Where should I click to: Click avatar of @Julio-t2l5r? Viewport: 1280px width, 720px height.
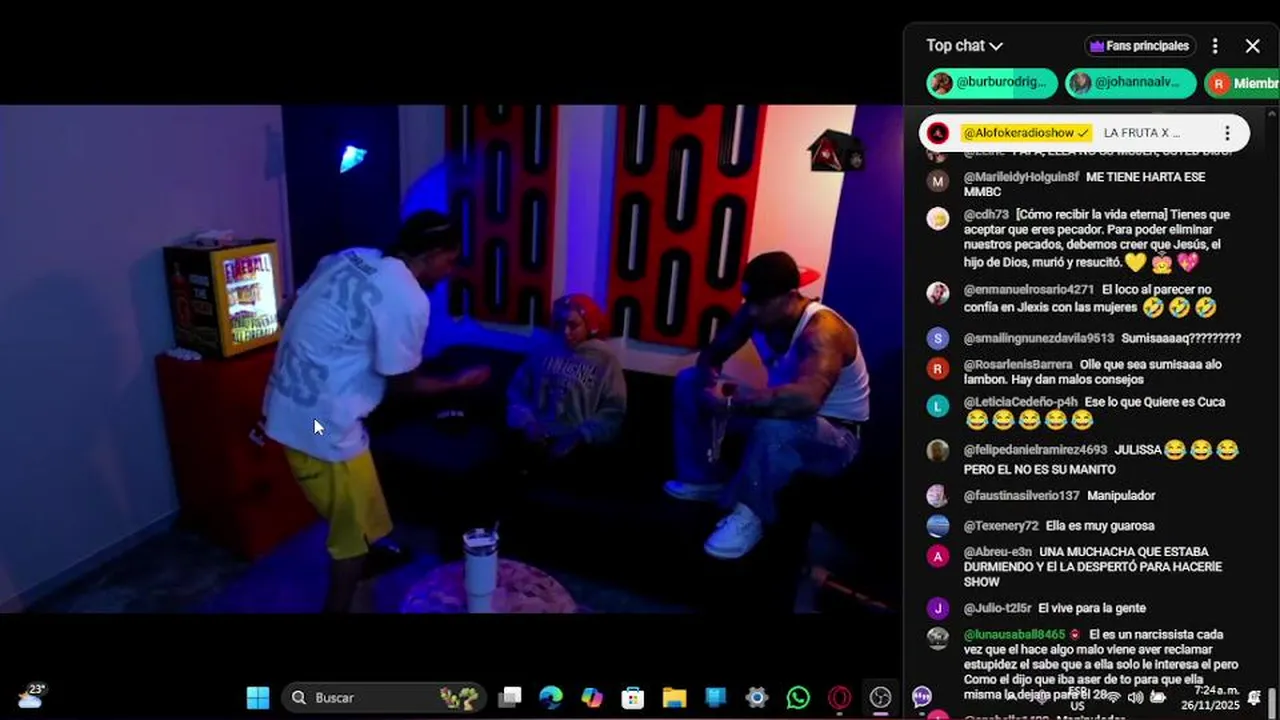937,608
